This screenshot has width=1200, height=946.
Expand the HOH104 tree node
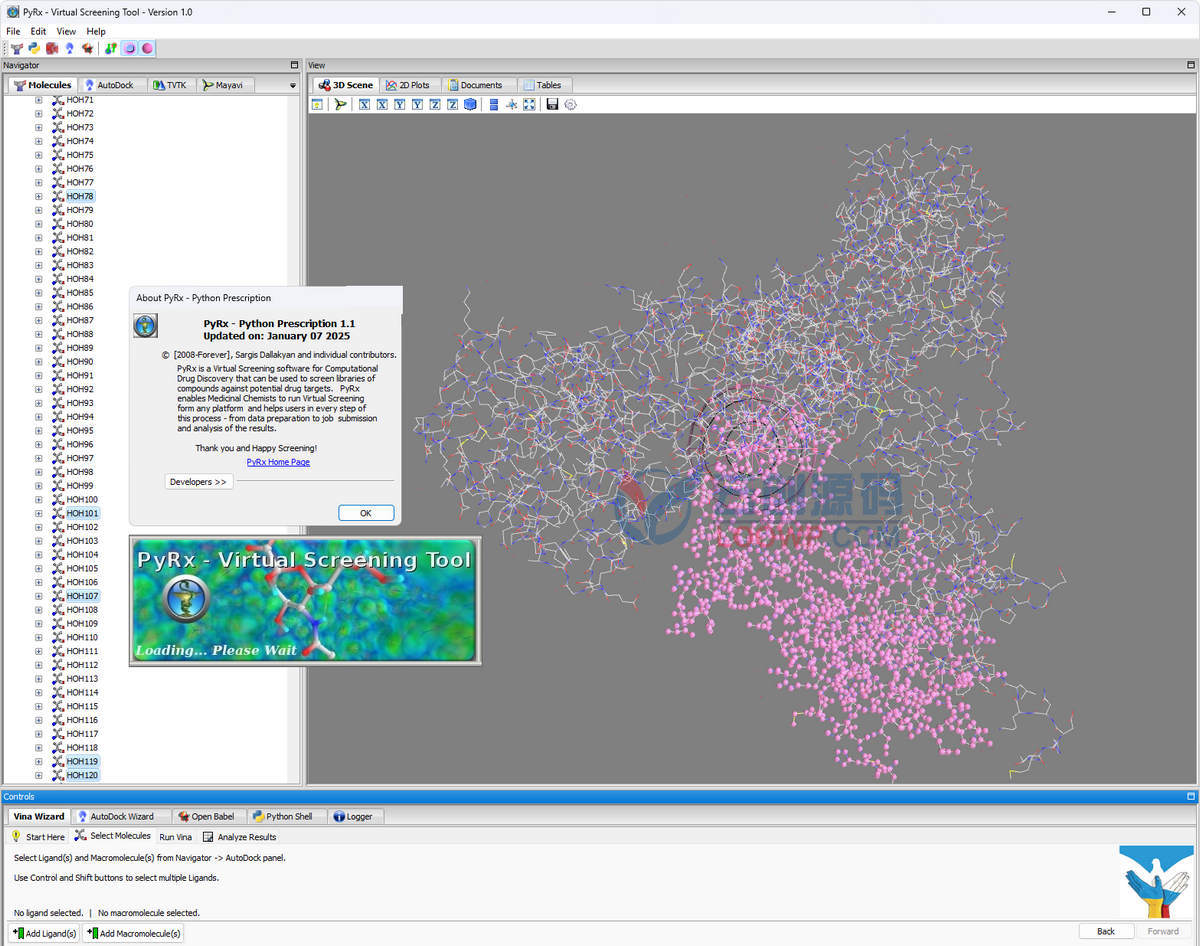click(39, 554)
